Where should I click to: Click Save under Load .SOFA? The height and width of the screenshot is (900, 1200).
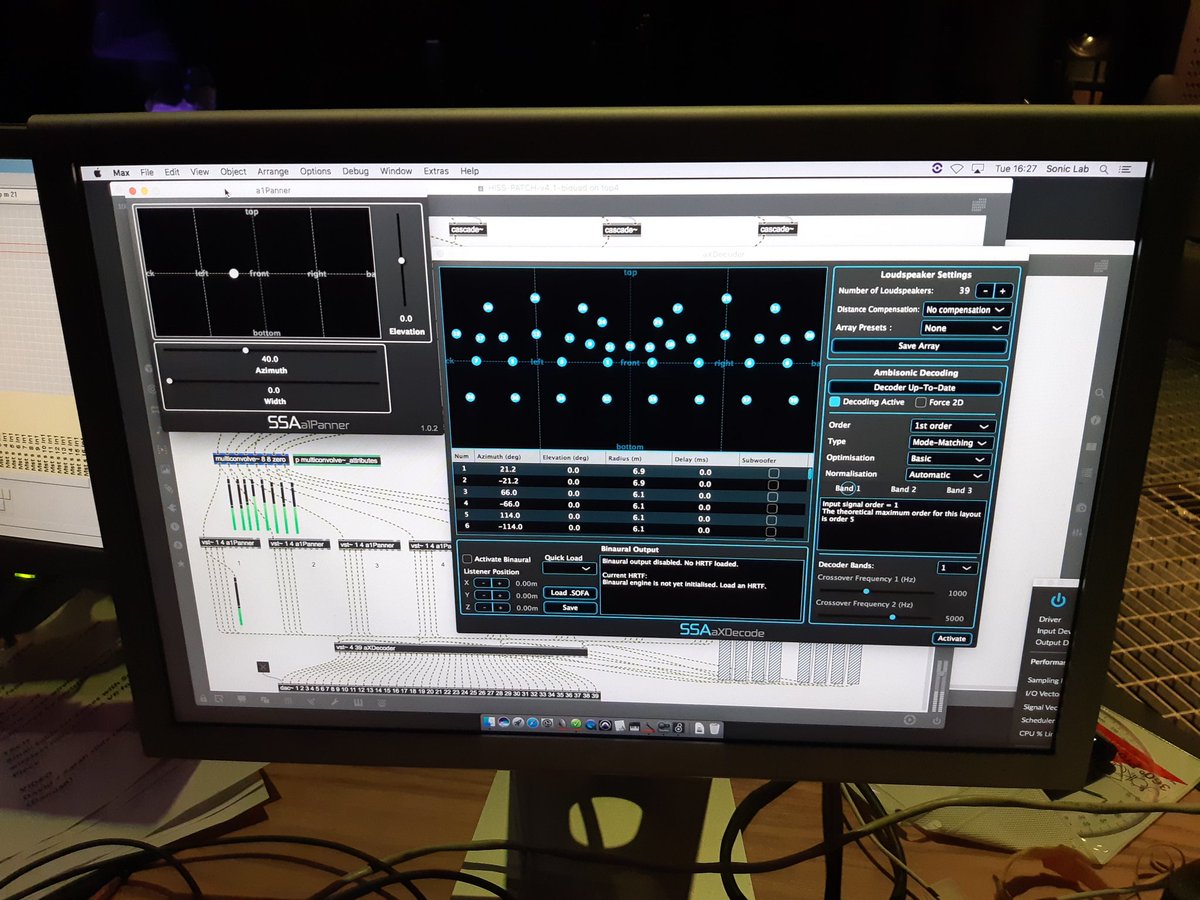click(x=570, y=608)
